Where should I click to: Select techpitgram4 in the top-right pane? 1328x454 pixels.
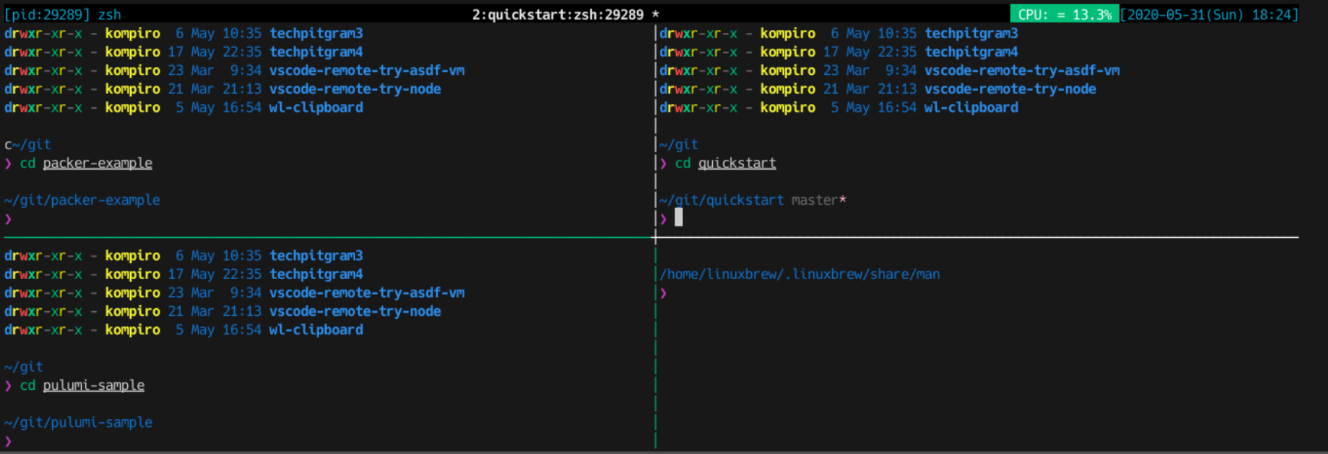(971, 52)
